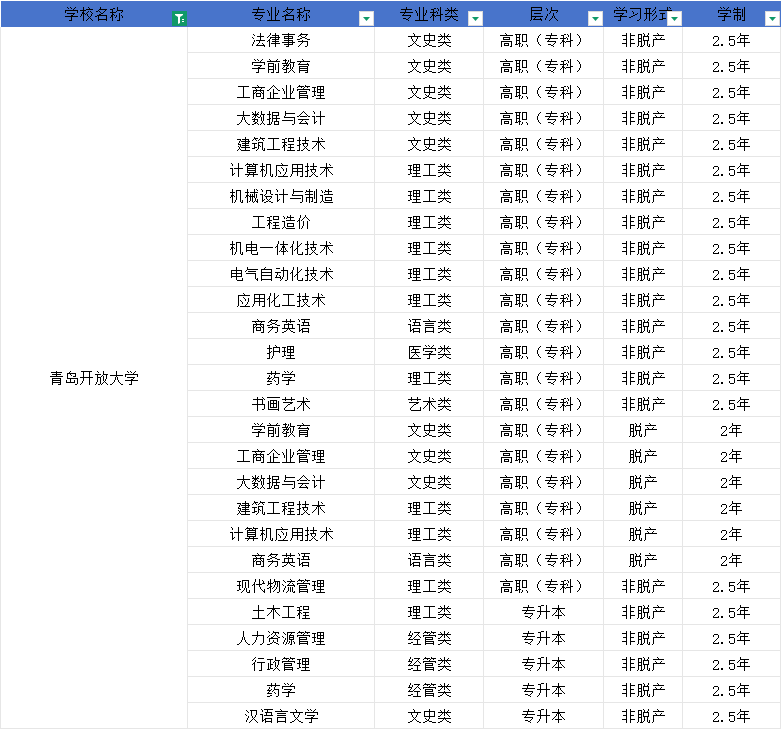Select 理工类 in the 土木工程 row
781x729 pixels.
tap(429, 612)
